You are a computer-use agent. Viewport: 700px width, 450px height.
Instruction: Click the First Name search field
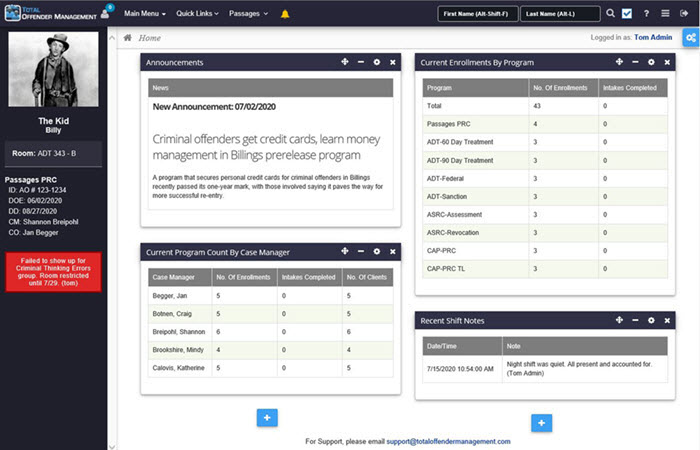[477, 14]
